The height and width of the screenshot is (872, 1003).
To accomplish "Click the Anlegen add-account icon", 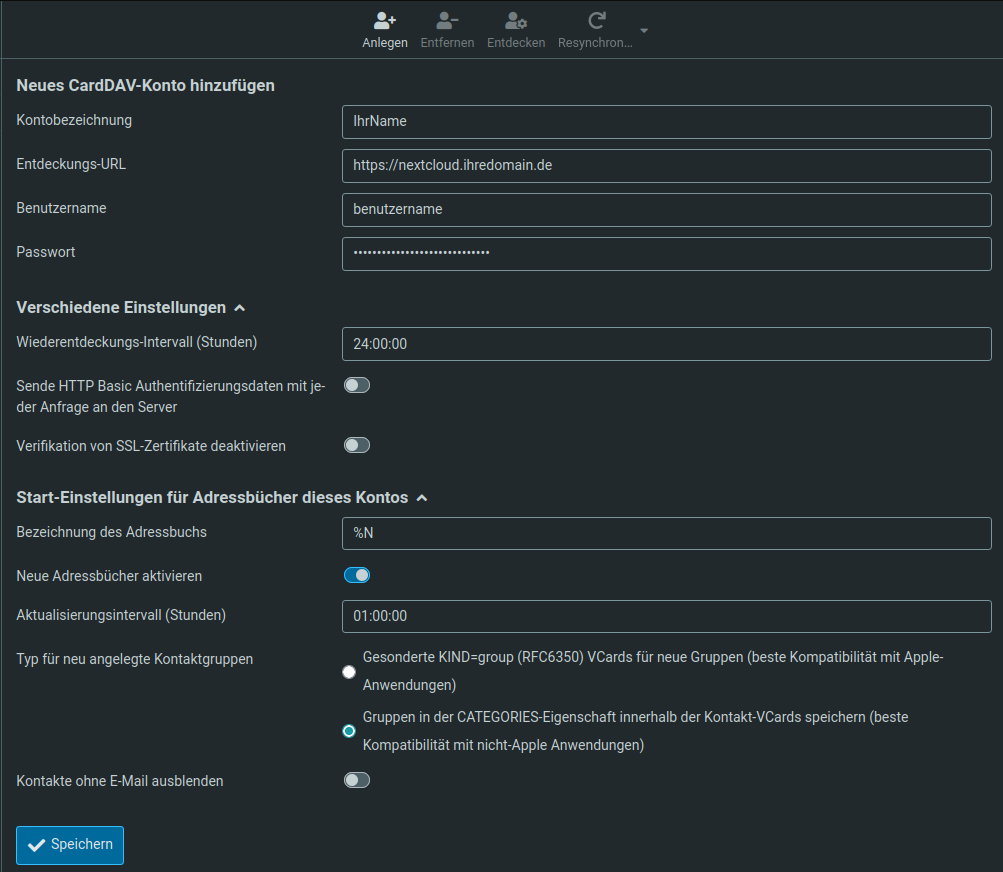I will (x=384, y=21).
